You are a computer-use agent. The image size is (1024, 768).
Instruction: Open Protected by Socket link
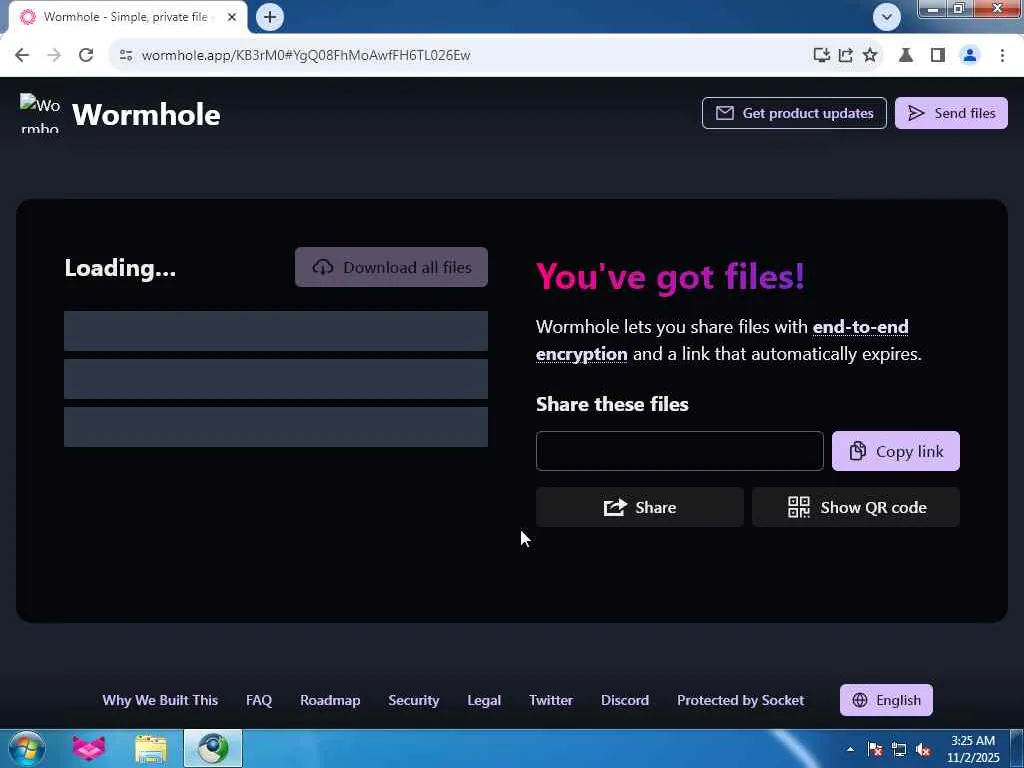[741, 700]
